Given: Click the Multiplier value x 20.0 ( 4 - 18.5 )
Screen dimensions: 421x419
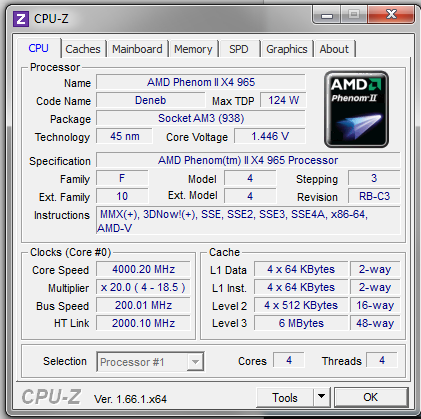Looking at the screenshot, I should coord(143,287).
